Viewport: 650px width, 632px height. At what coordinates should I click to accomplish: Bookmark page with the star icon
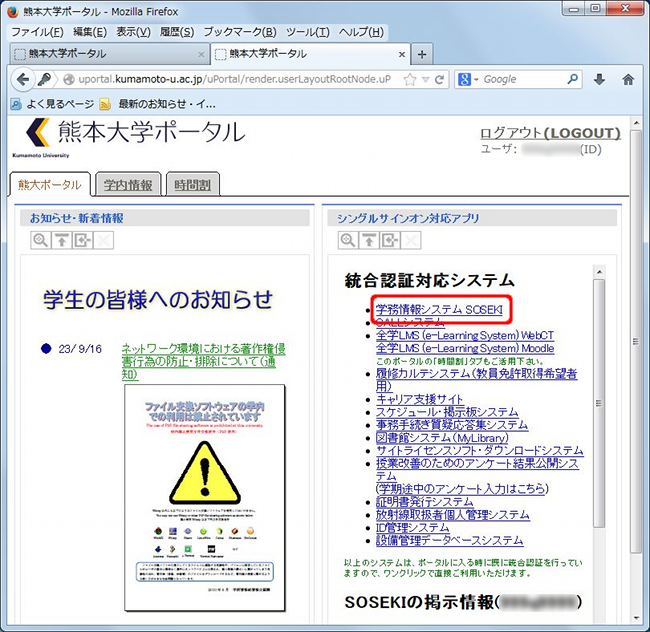[x=410, y=79]
